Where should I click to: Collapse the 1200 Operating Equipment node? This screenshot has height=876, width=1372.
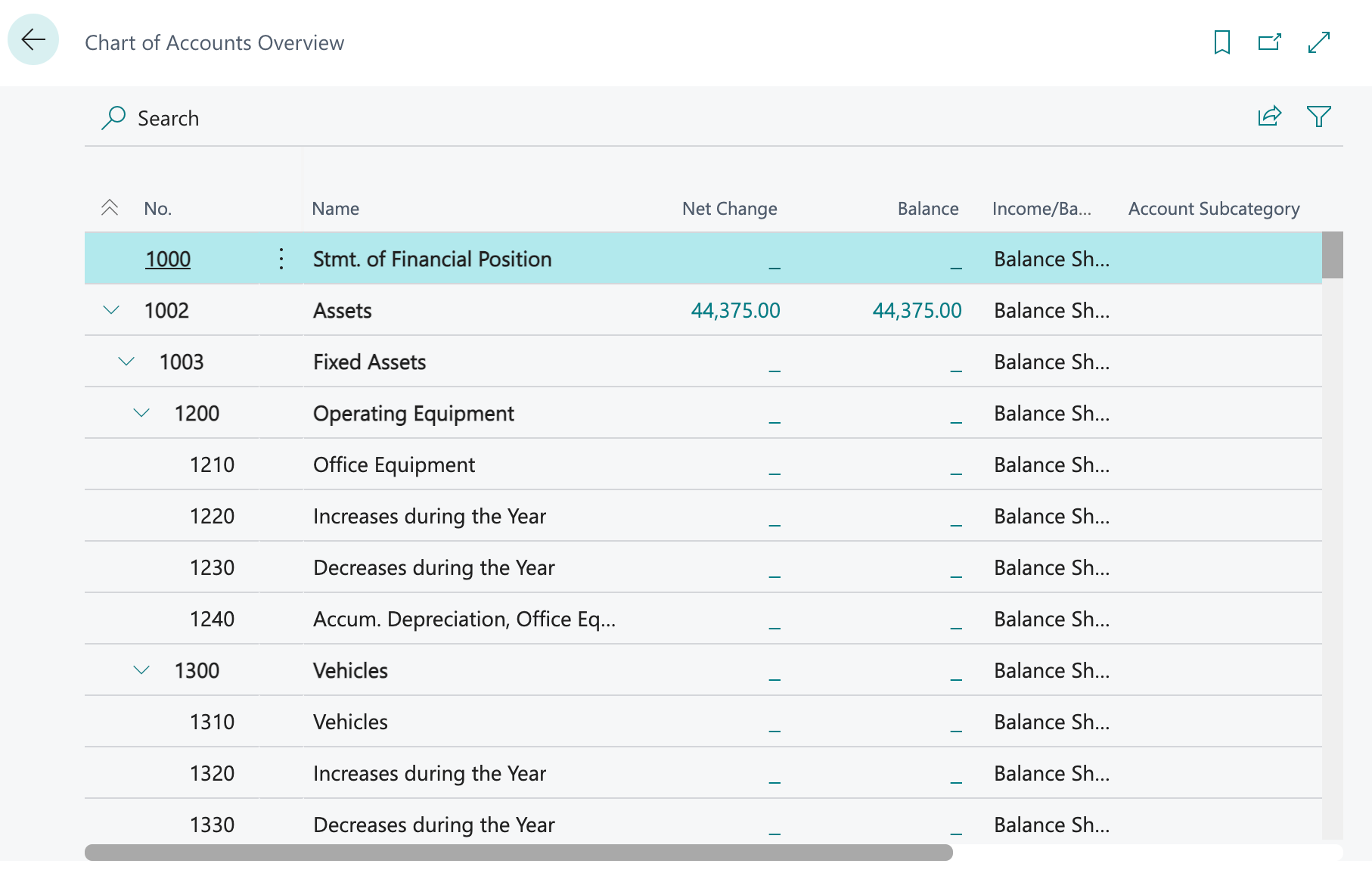pyautogui.click(x=141, y=413)
